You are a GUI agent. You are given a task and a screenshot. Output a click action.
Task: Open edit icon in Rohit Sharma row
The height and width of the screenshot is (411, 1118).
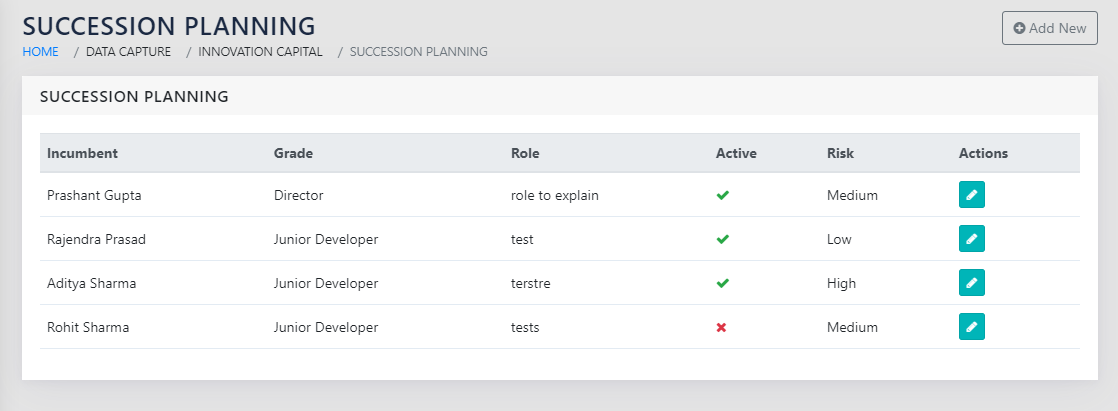(x=971, y=327)
